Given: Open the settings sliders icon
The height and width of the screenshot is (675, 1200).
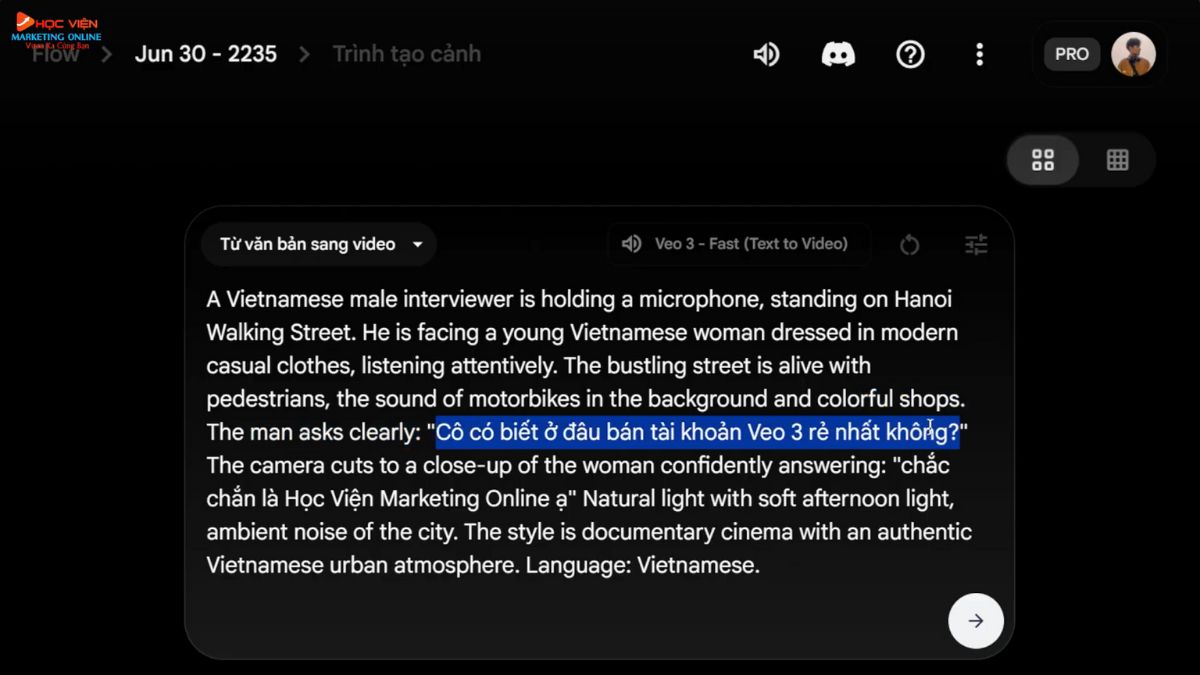Looking at the screenshot, I should coord(976,244).
